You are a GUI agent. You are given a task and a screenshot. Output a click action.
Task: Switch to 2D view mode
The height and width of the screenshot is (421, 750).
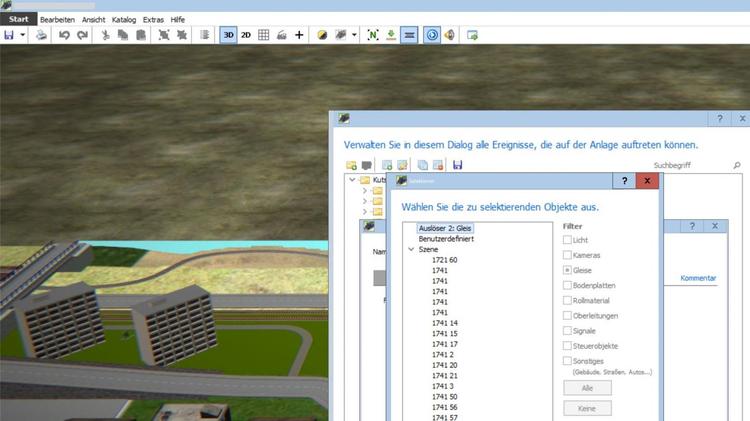(246, 35)
